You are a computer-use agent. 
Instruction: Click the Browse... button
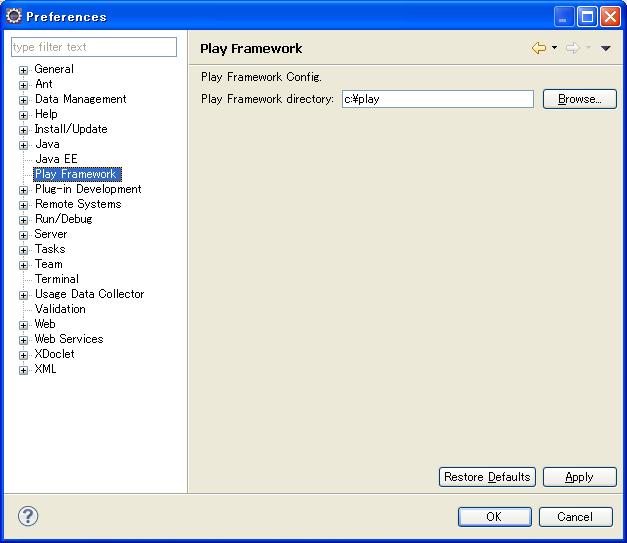click(579, 99)
